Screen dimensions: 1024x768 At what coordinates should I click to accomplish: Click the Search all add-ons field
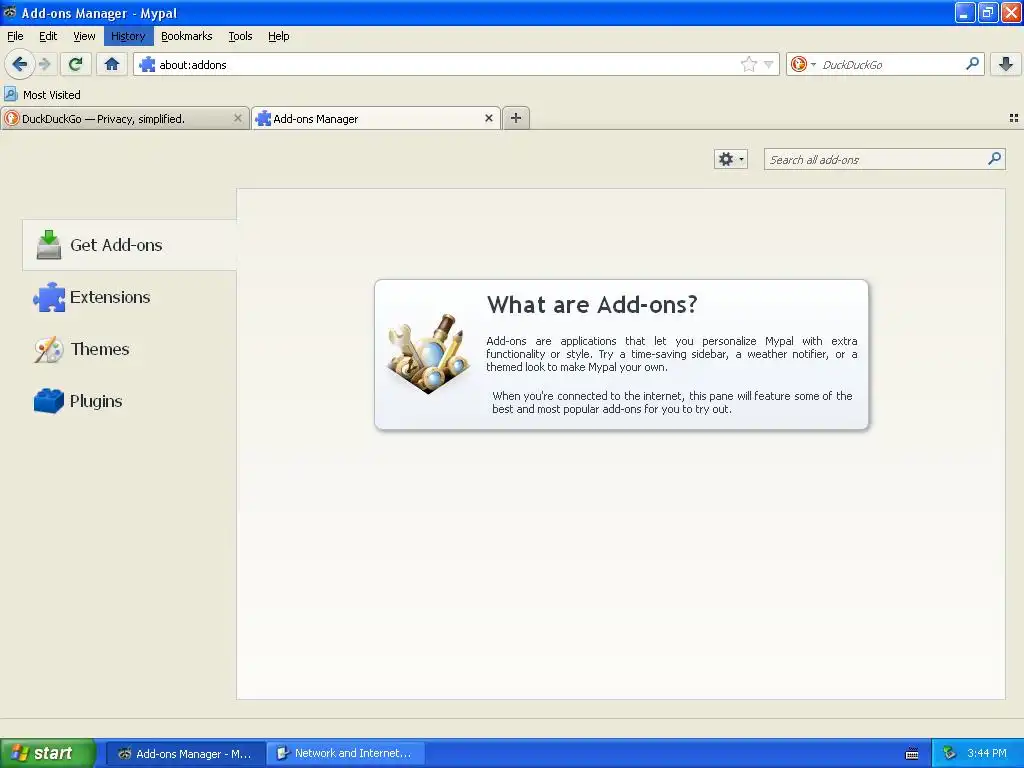884,159
